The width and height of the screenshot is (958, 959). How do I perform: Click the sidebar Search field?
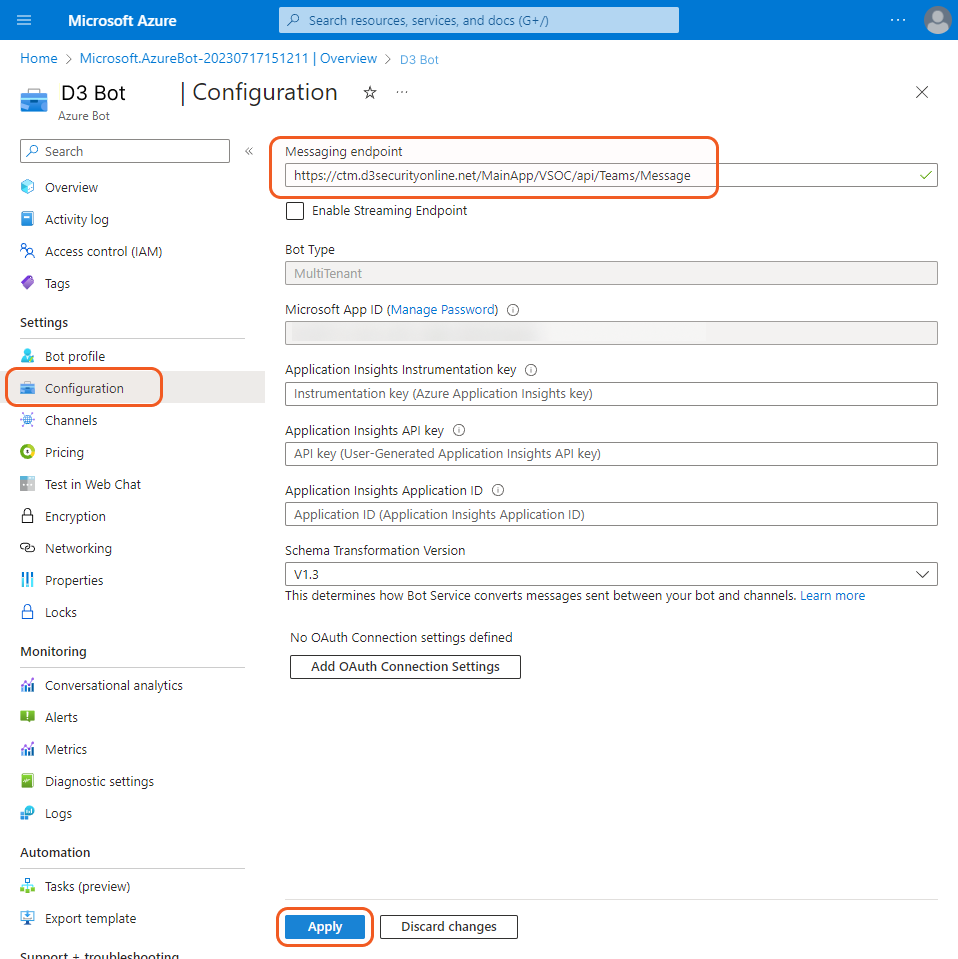click(125, 151)
